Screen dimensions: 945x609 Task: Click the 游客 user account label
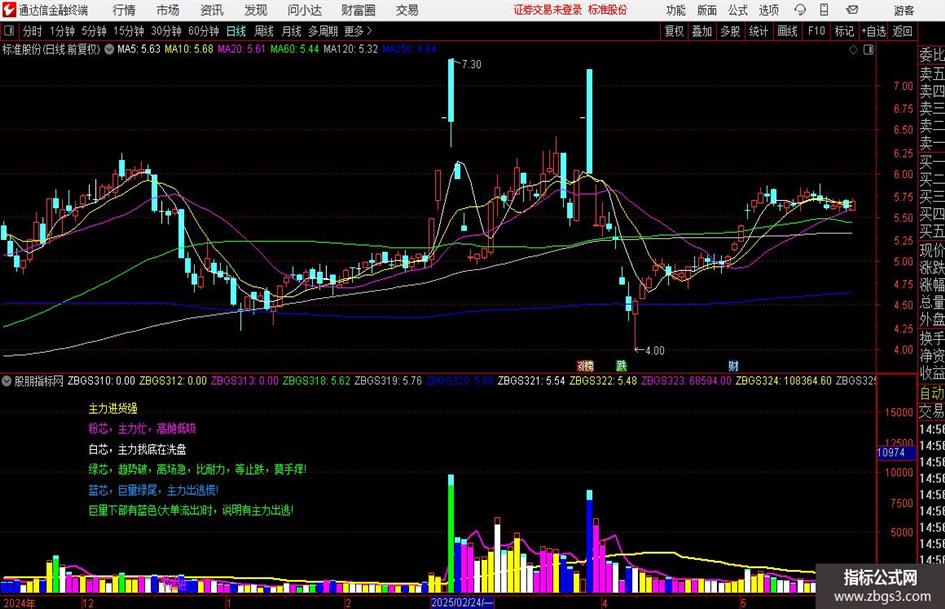click(903, 10)
